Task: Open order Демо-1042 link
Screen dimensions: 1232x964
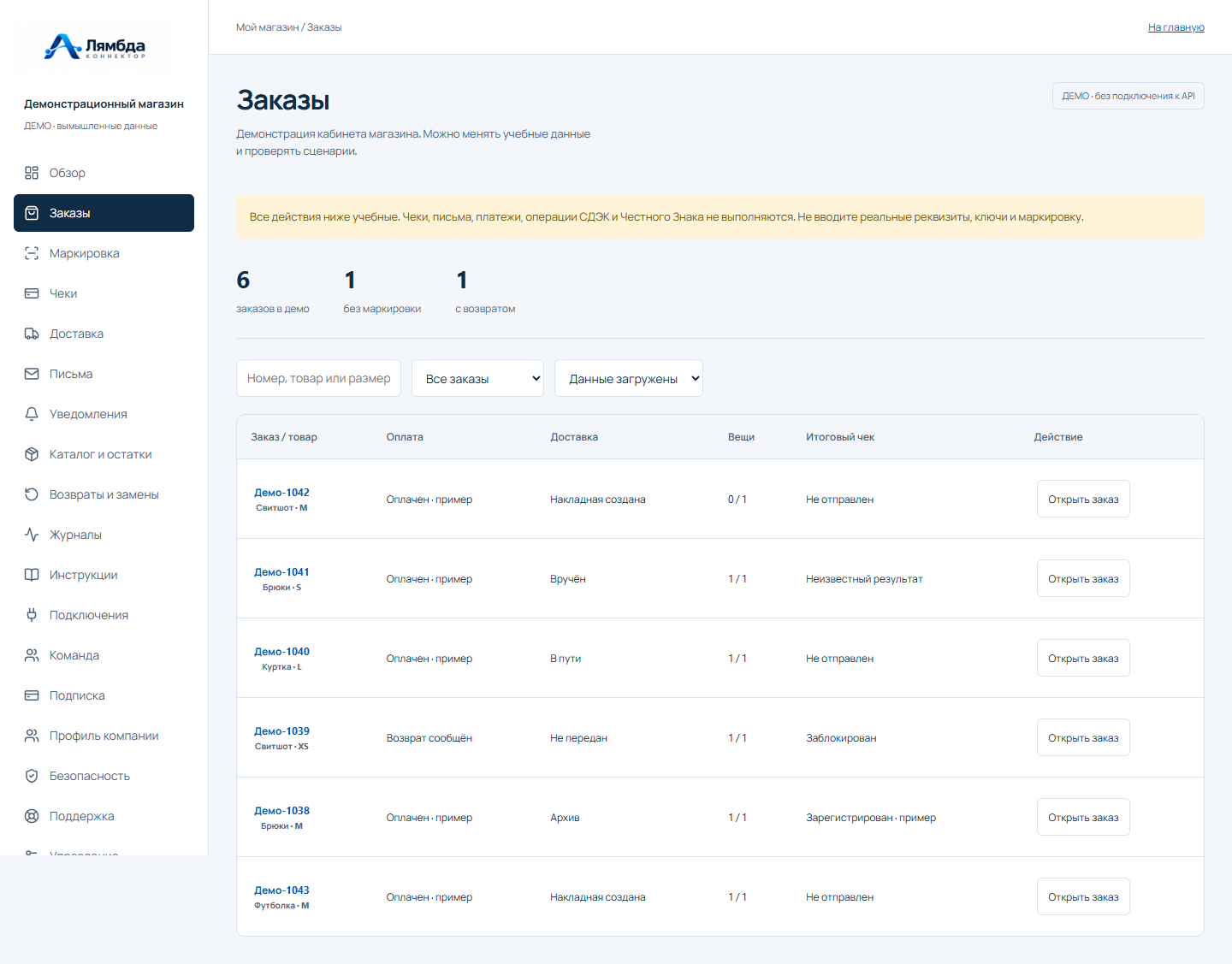Action: [x=281, y=493]
